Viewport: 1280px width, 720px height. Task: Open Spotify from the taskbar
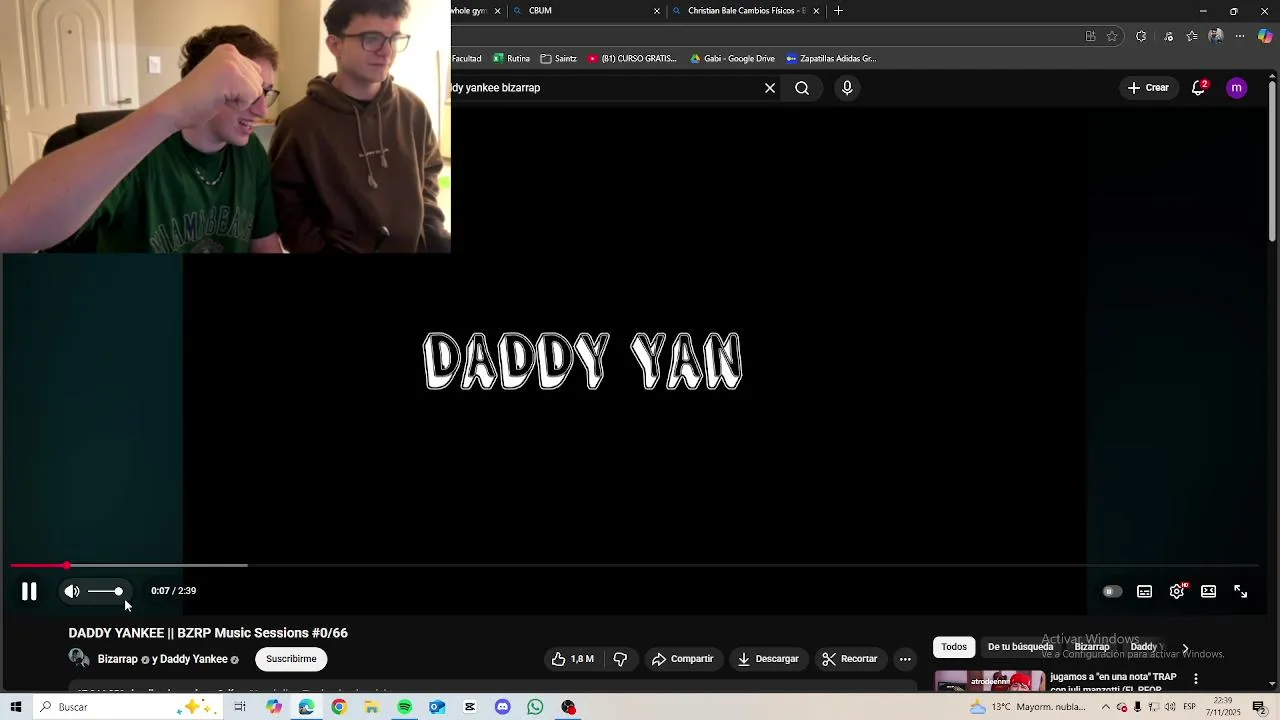[405, 707]
